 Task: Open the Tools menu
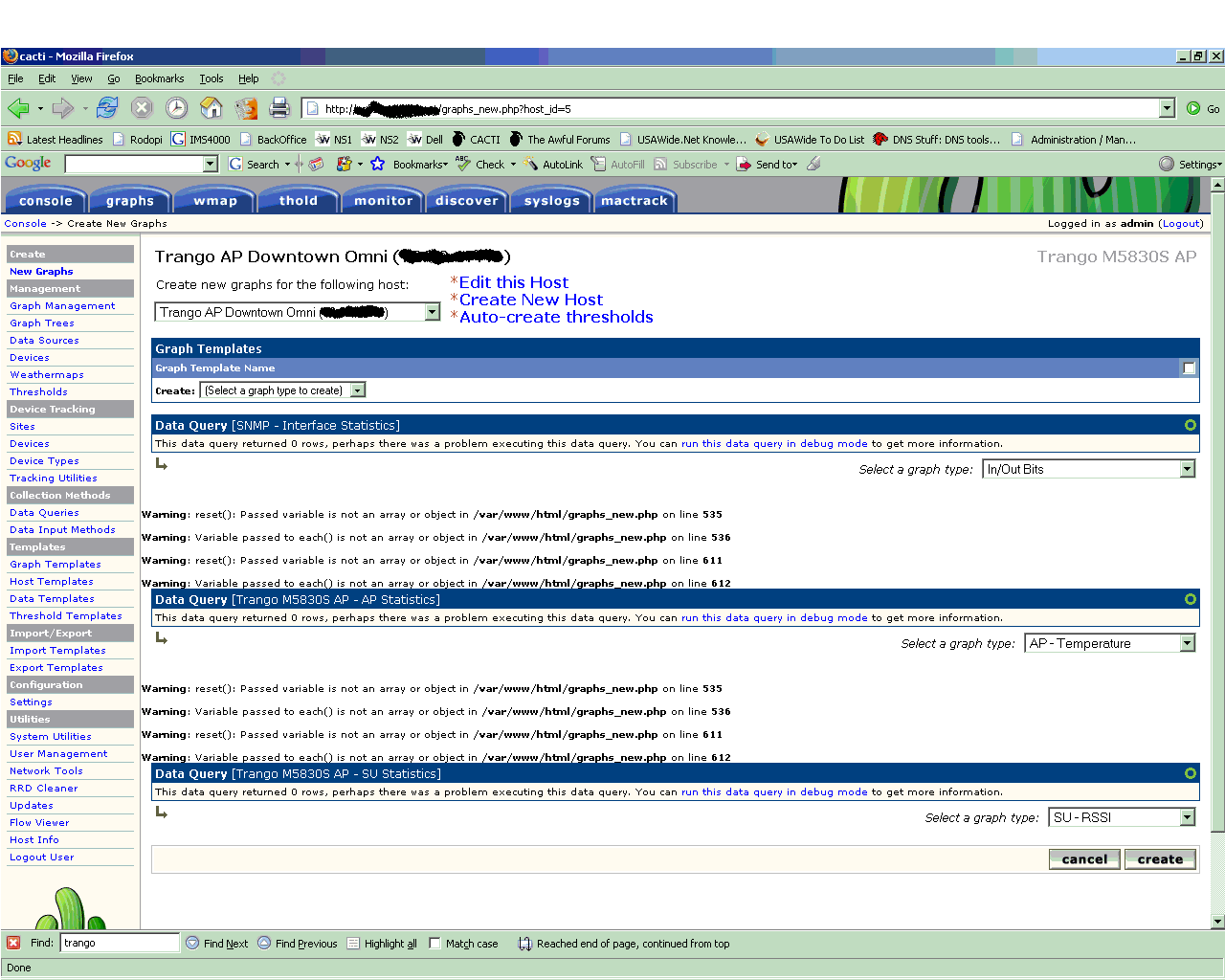point(212,78)
